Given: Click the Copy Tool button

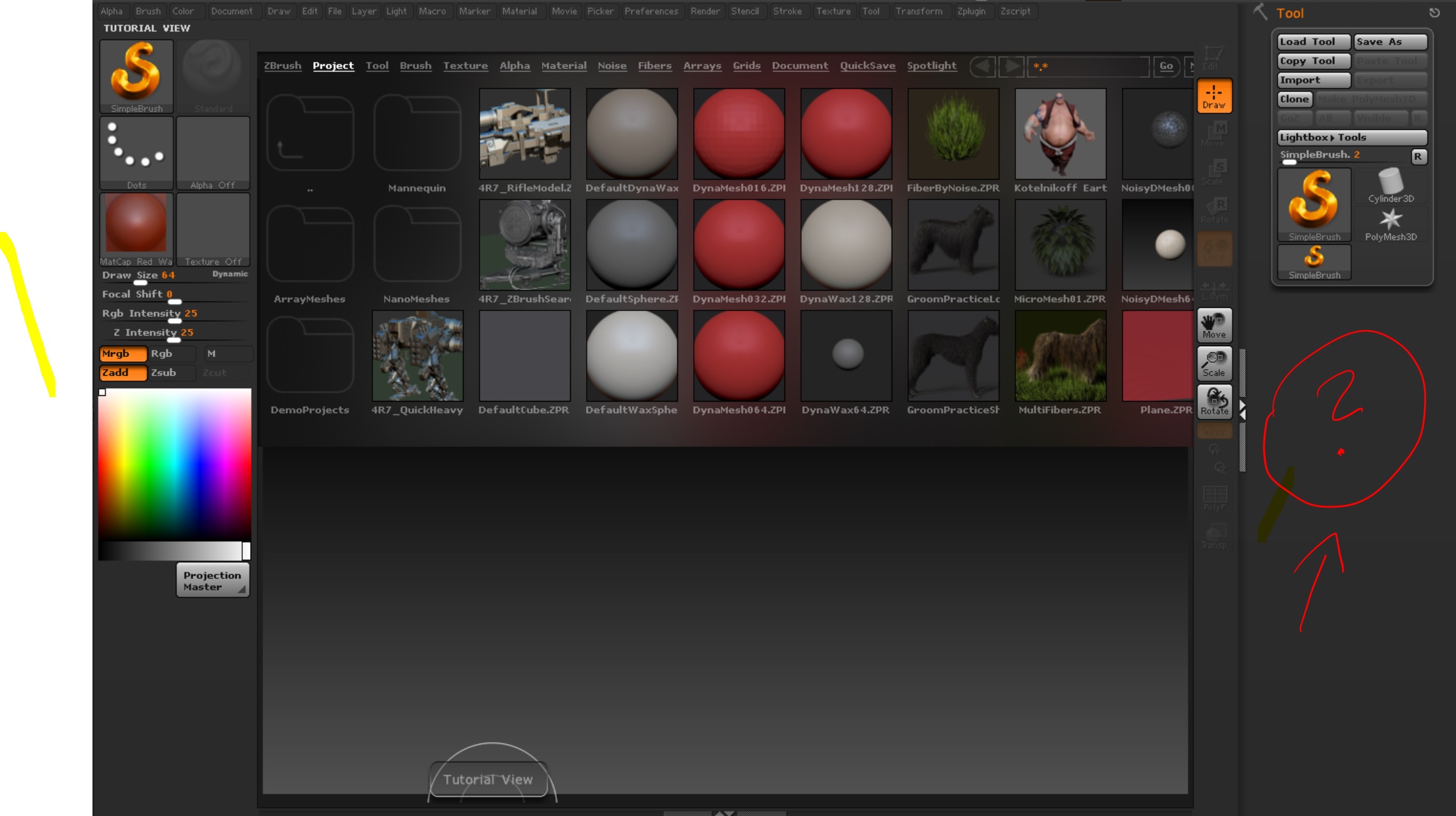Looking at the screenshot, I should pyautogui.click(x=1314, y=61).
